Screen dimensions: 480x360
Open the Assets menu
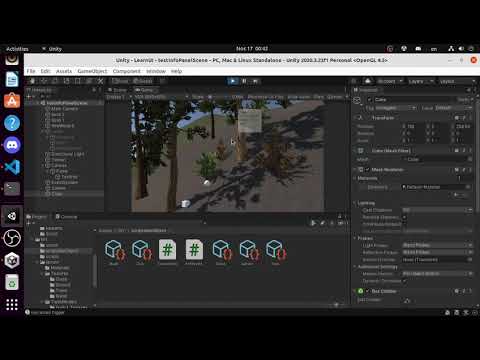point(64,71)
